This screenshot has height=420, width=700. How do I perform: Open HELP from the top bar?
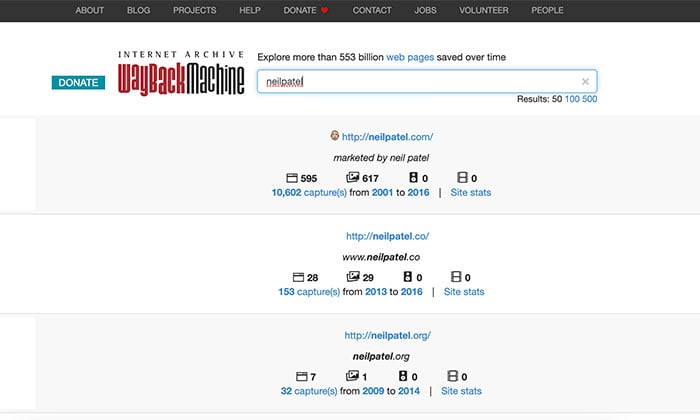[250, 10]
